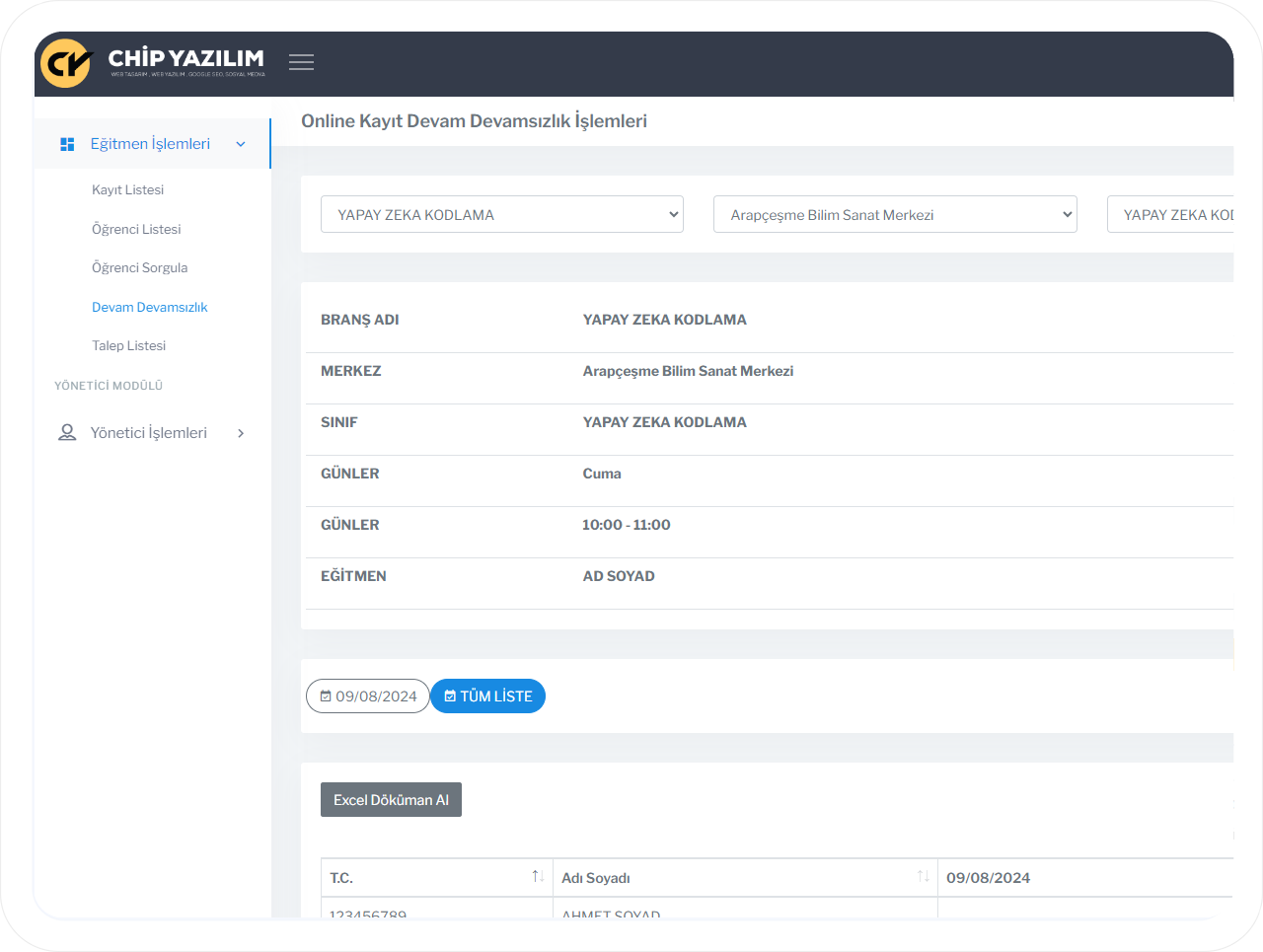Image resolution: width=1263 pixels, height=952 pixels.
Task: Toggle the hamburger menu icon
Action: tap(301, 62)
